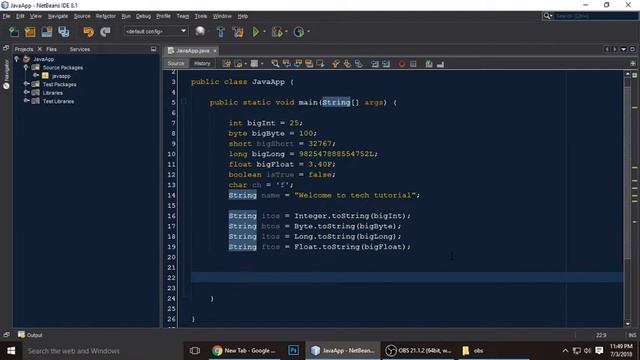Open the File menu
640x360 pixels.
(x=6, y=16)
